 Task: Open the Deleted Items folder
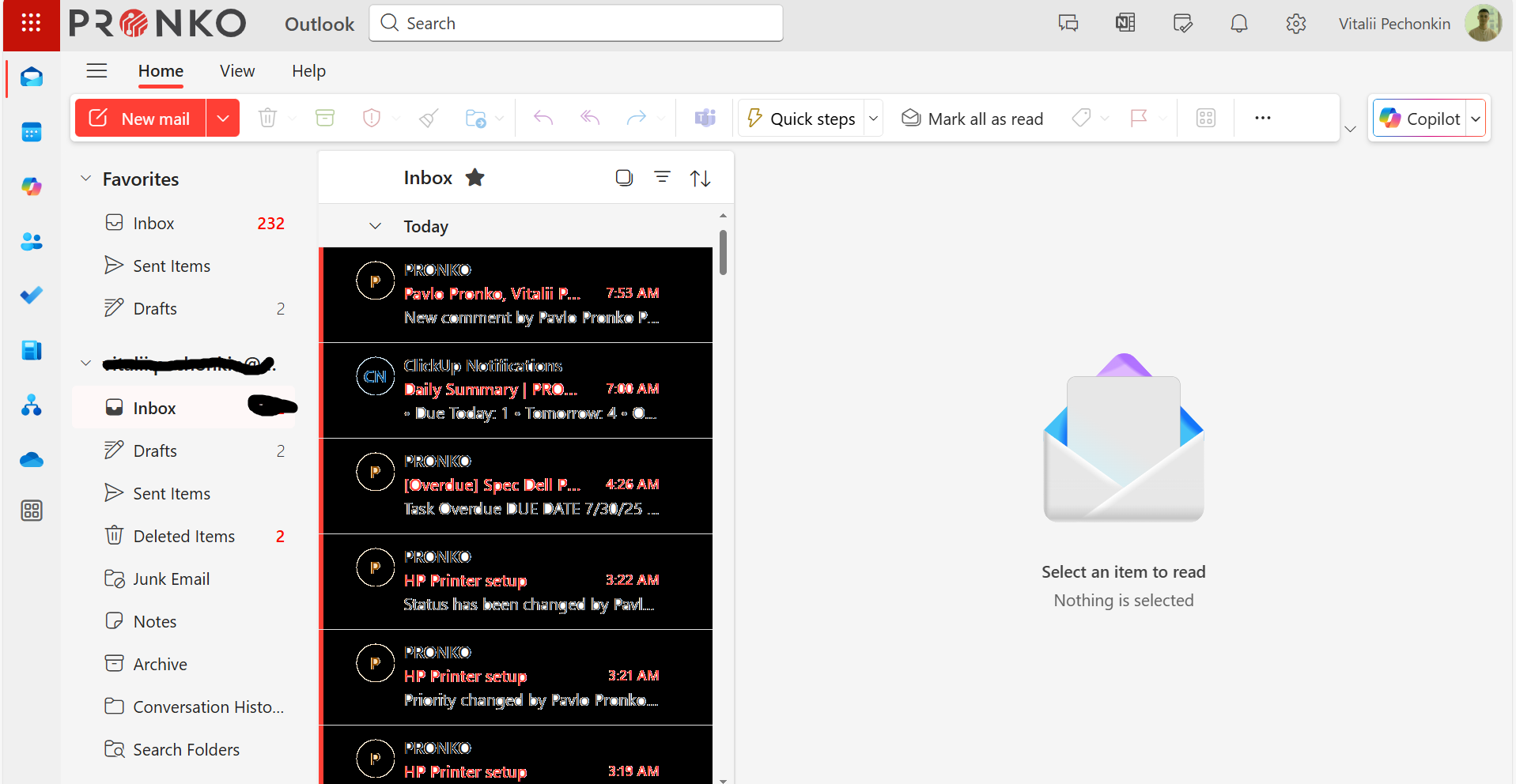pos(184,537)
